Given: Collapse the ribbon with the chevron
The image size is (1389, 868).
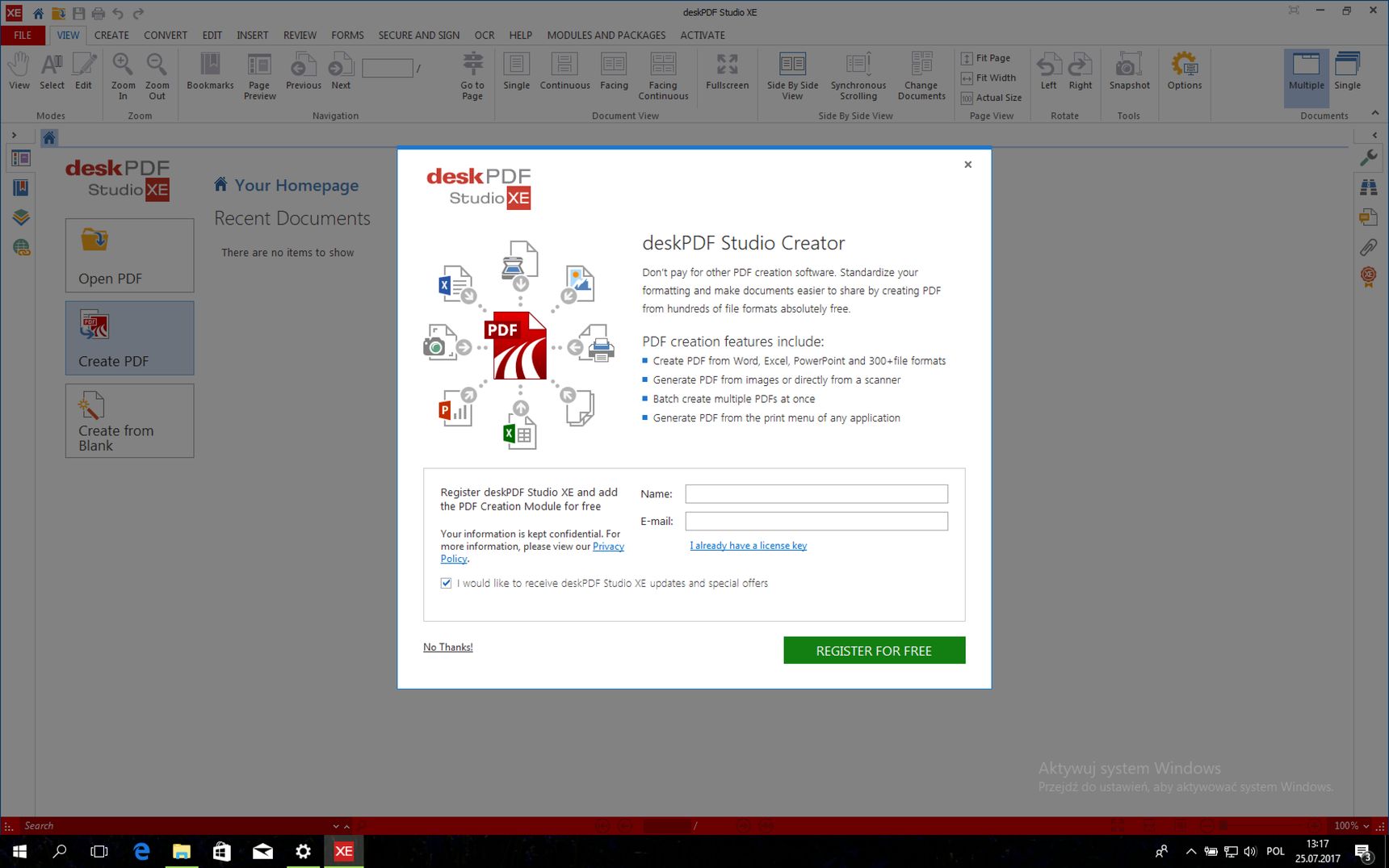Looking at the screenshot, I should (1374, 113).
